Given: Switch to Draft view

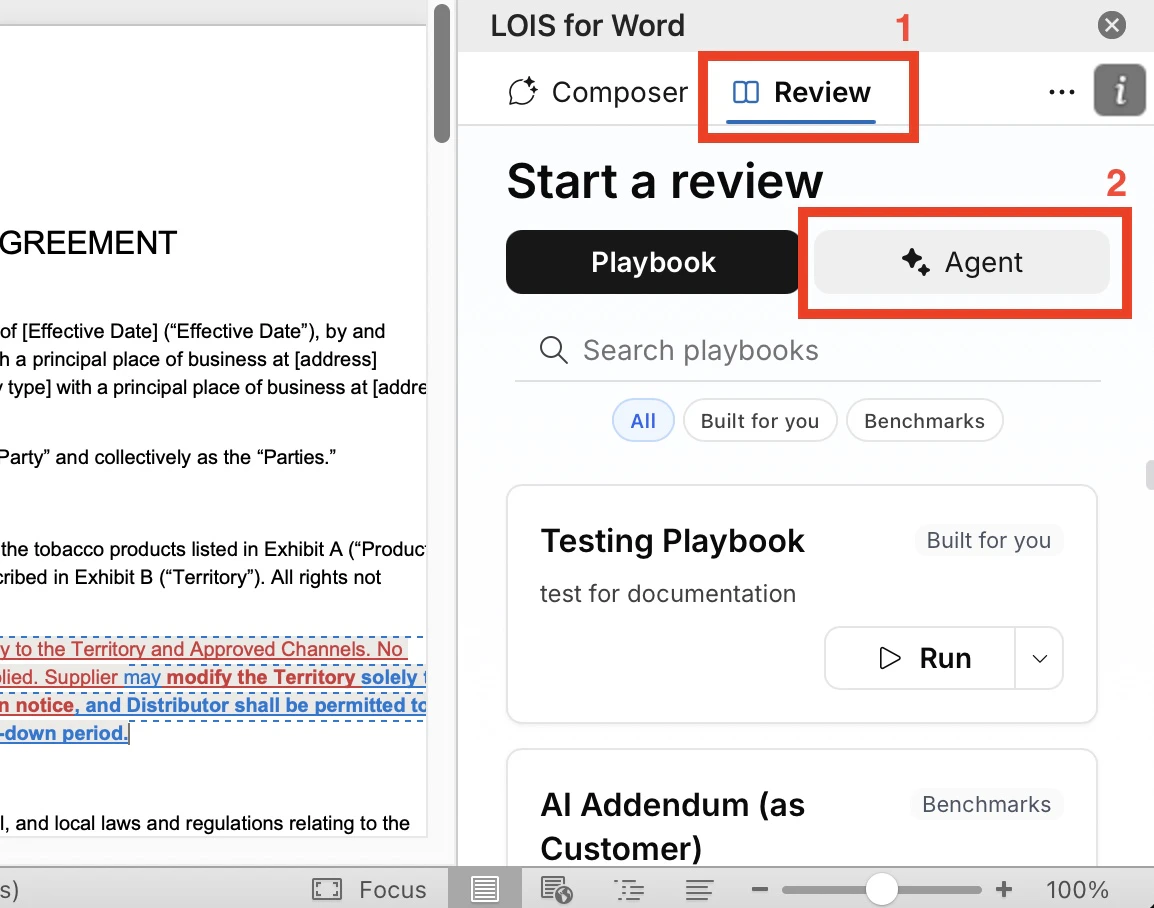Looking at the screenshot, I should (699, 890).
